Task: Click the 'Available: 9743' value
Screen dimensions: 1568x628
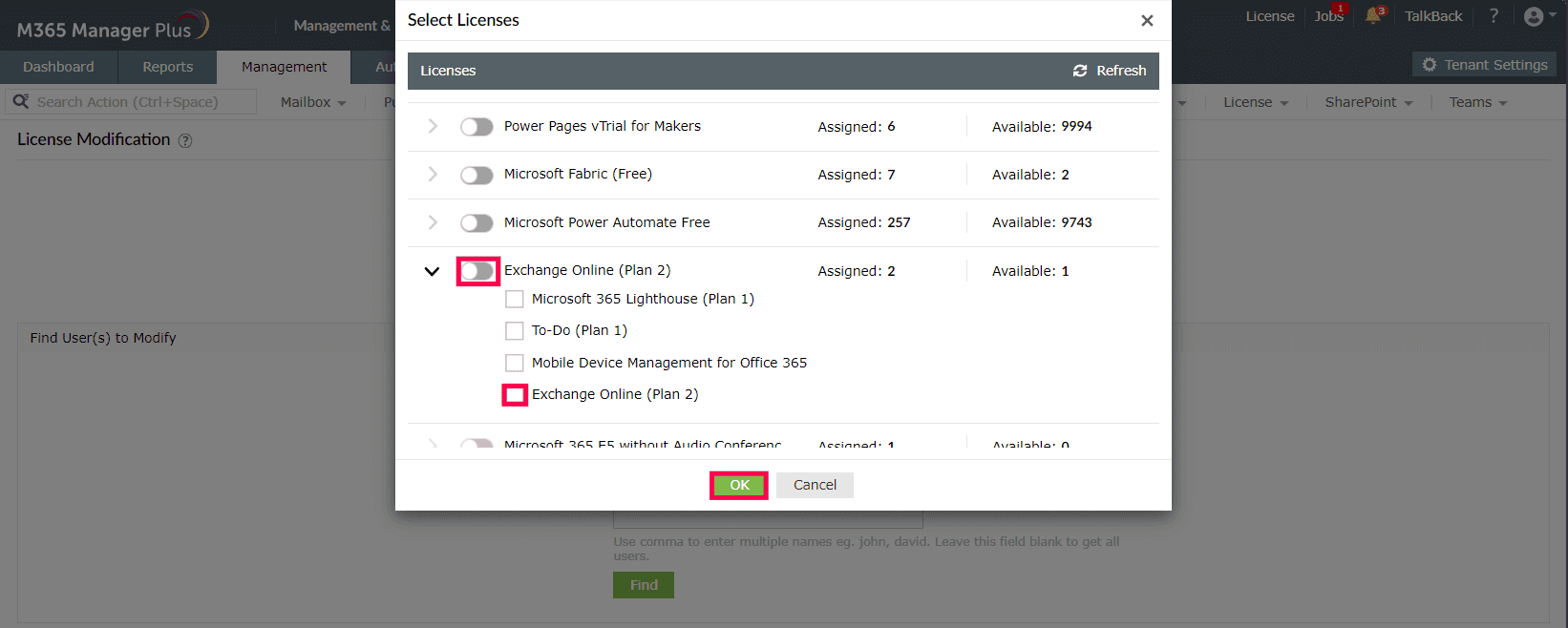Action: click(1042, 222)
